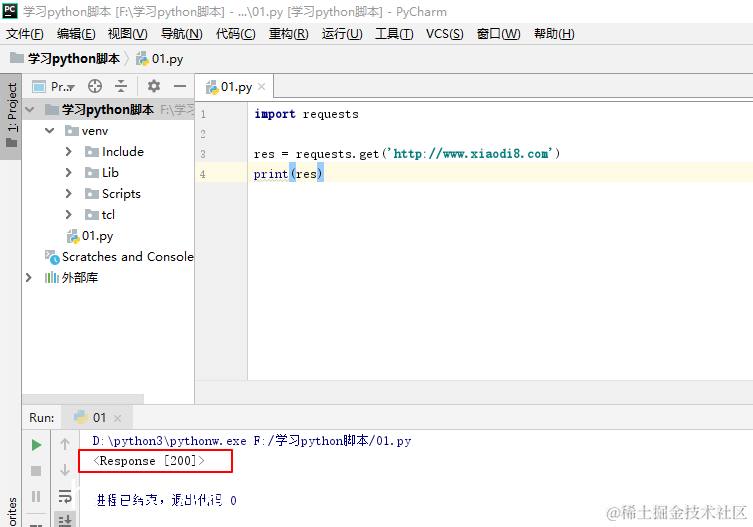Select the 01.py editor tab
The image size is (753, 527).
[236, 87]
